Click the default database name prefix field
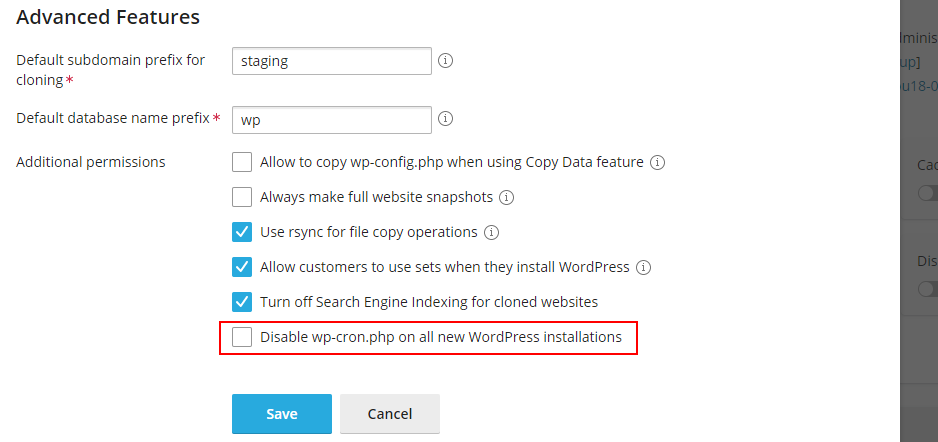Screen dimensions: 938x442 (332, 120)
